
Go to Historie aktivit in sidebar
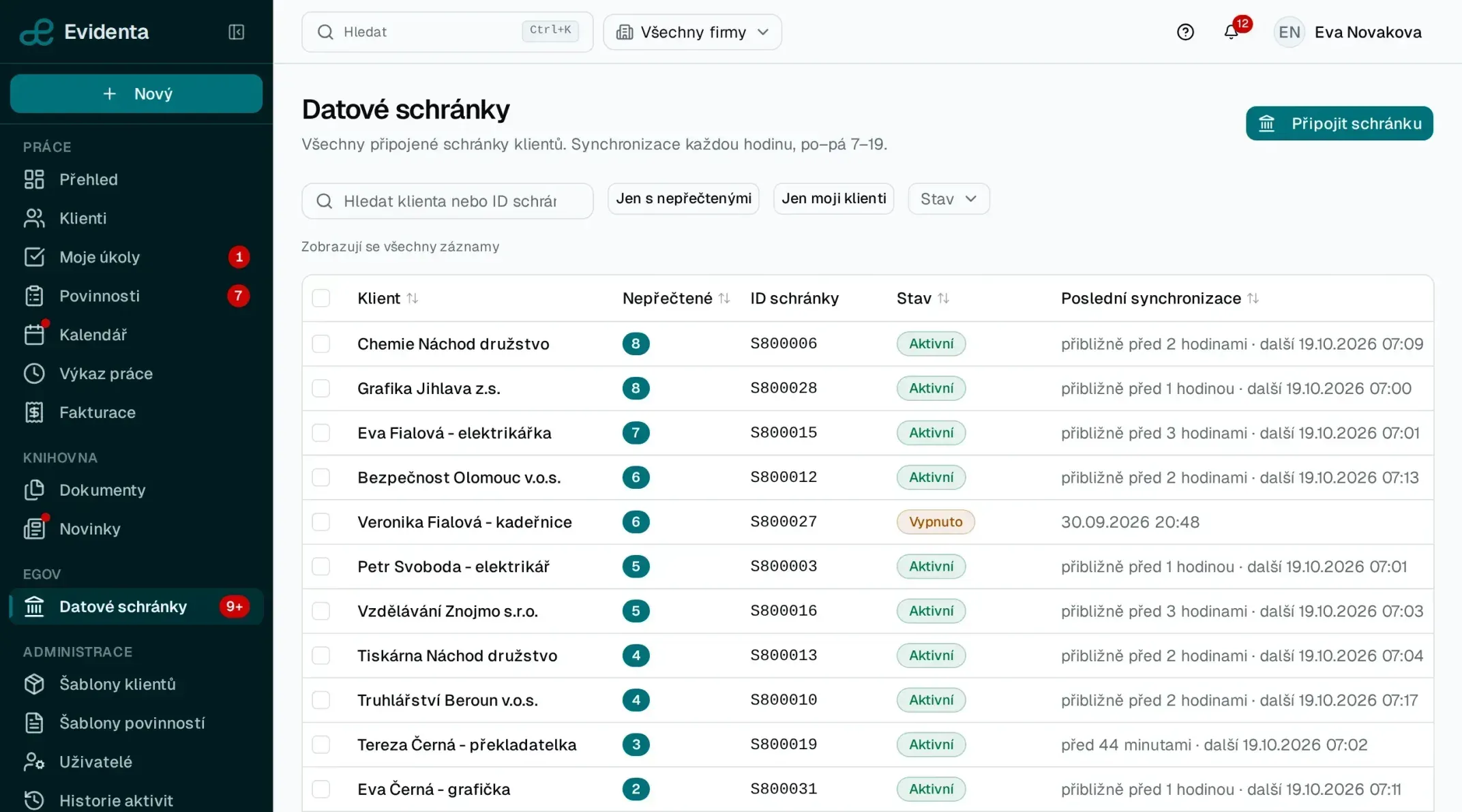click(136, 800)
